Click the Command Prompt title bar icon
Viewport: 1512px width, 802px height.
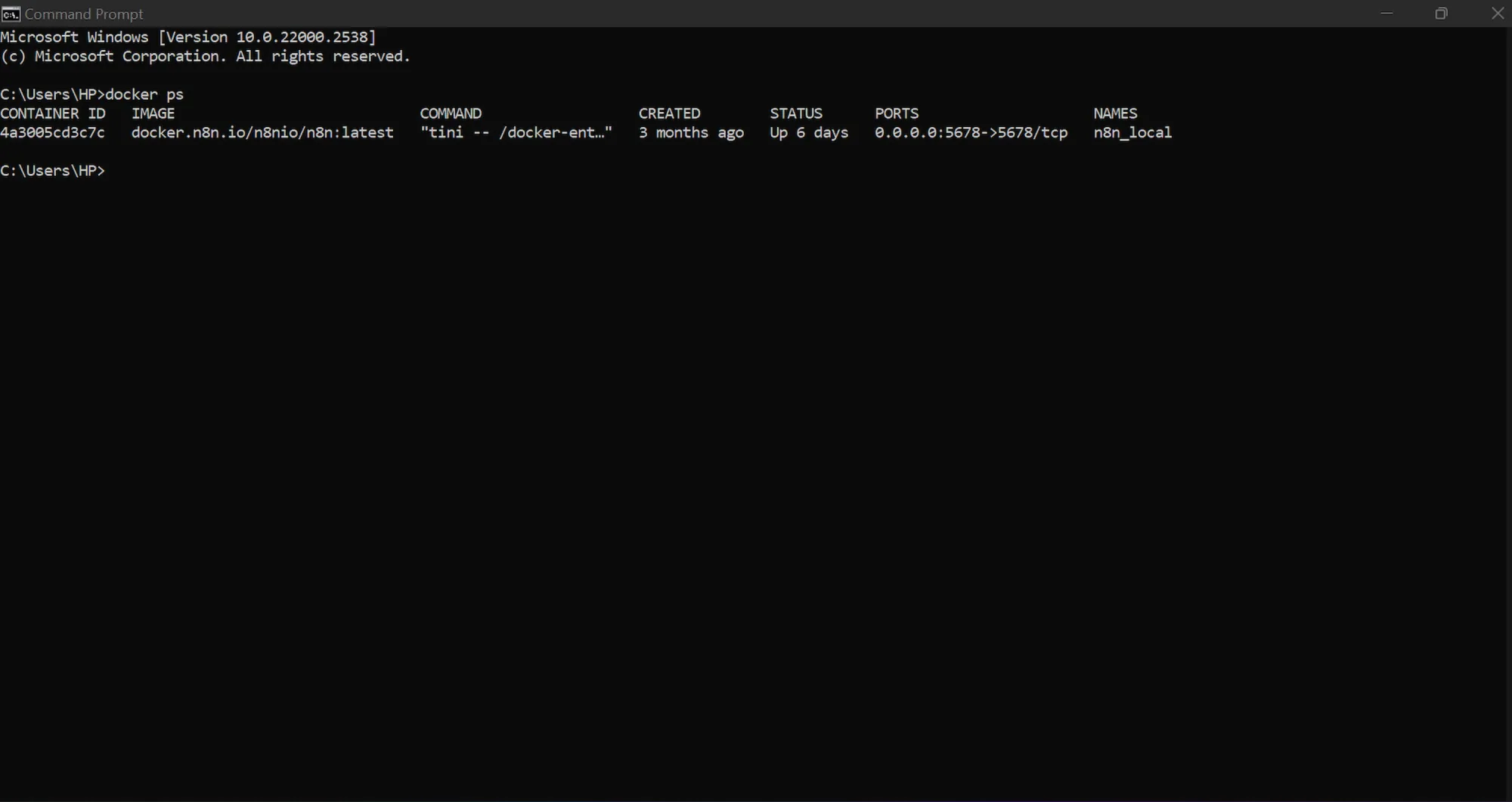[x=11, y=14]
